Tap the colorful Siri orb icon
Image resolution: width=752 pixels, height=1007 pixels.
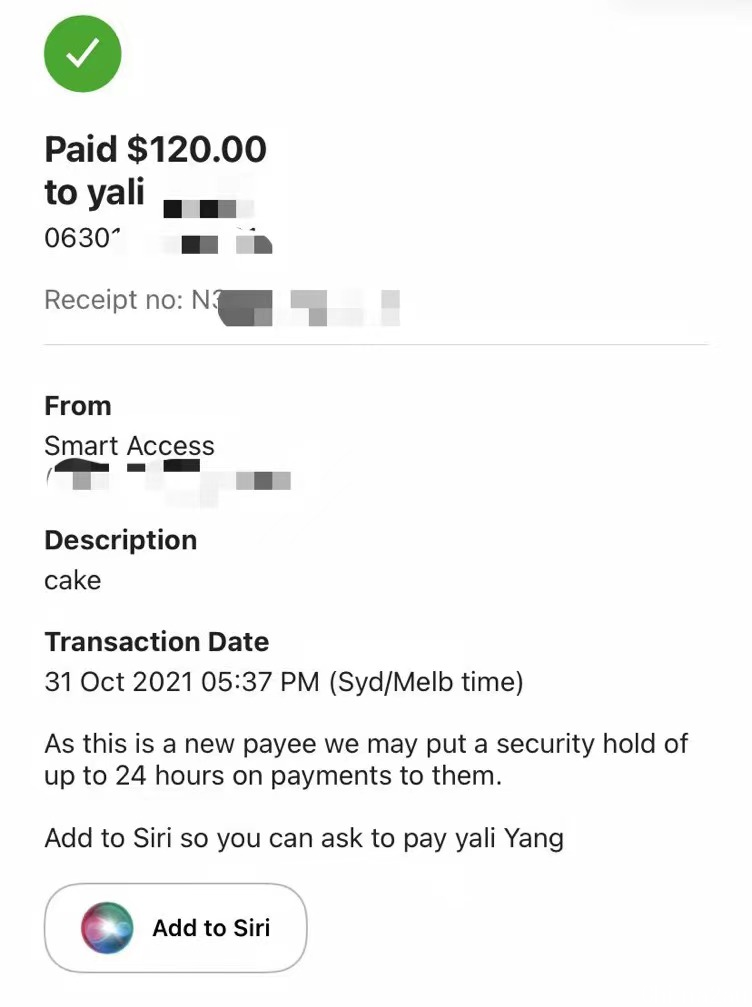pos(107,927)
